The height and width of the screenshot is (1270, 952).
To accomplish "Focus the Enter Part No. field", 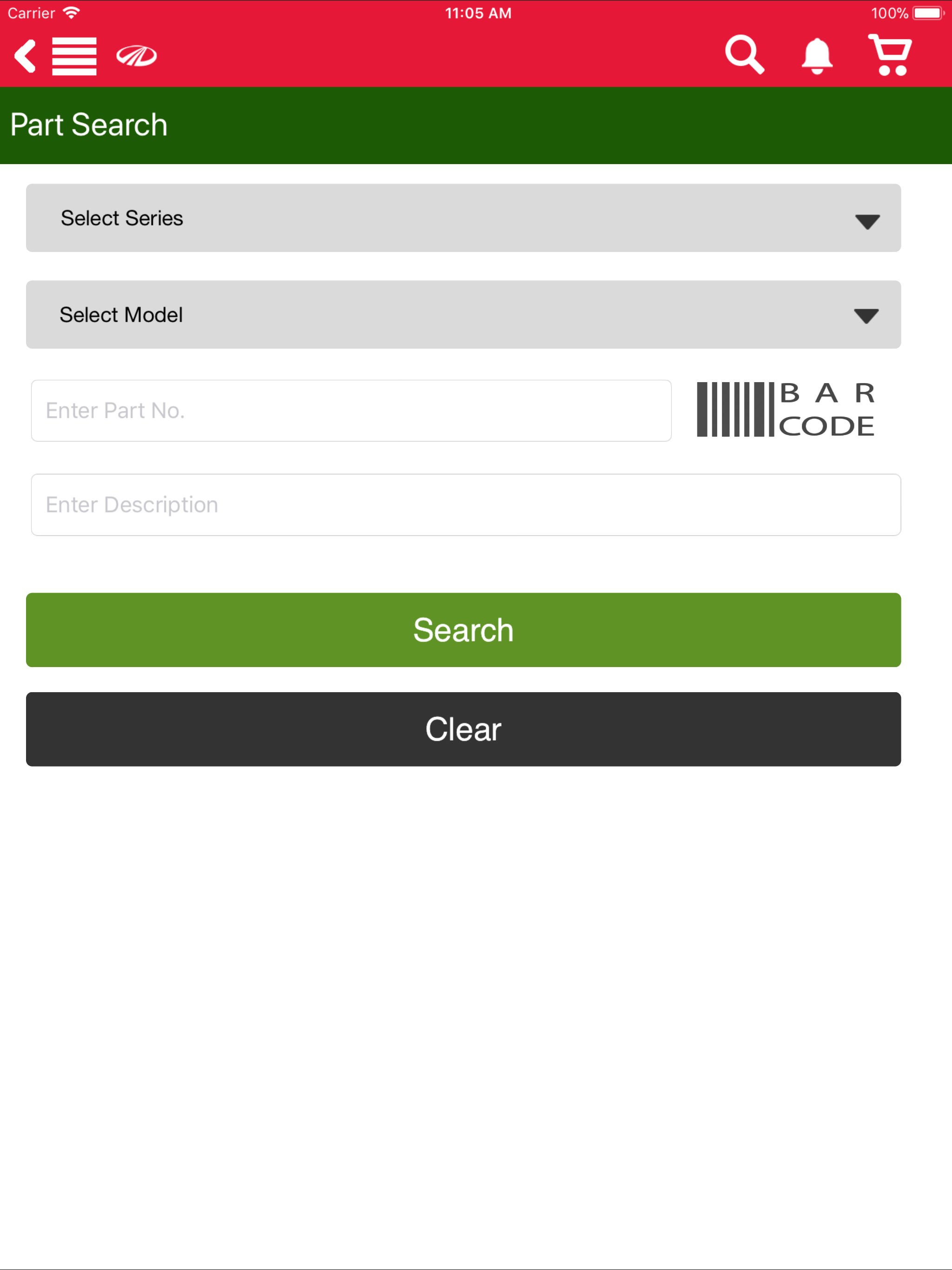I will [x=351, y=410].
